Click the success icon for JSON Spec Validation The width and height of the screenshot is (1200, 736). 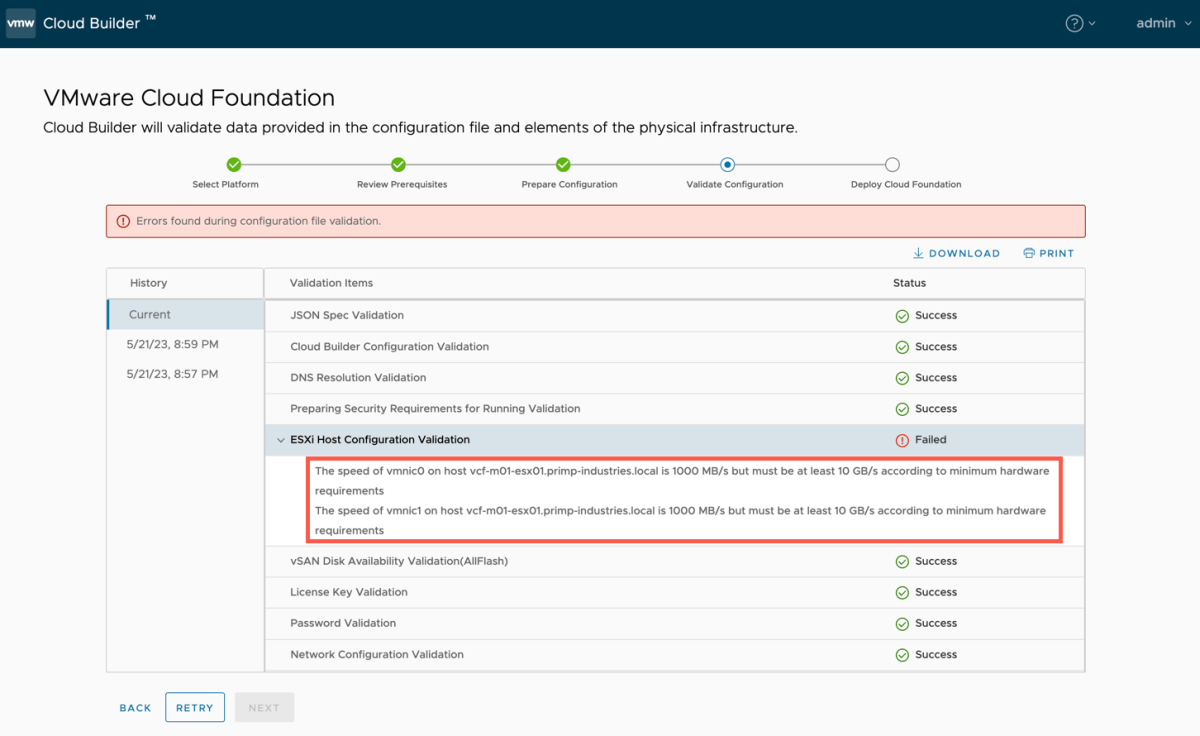coord(902,316)
